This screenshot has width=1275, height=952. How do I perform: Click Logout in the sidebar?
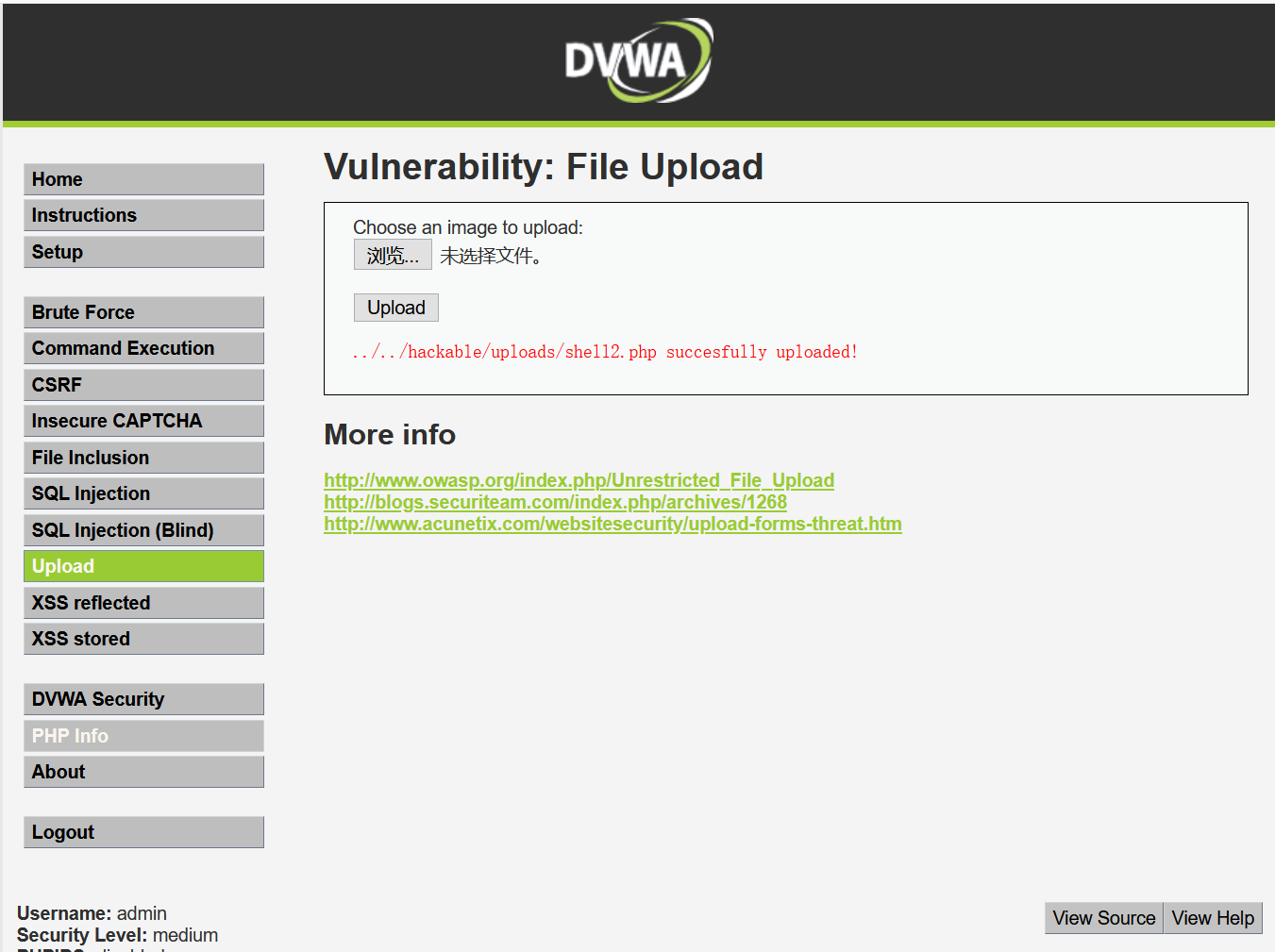click(143, 832)
